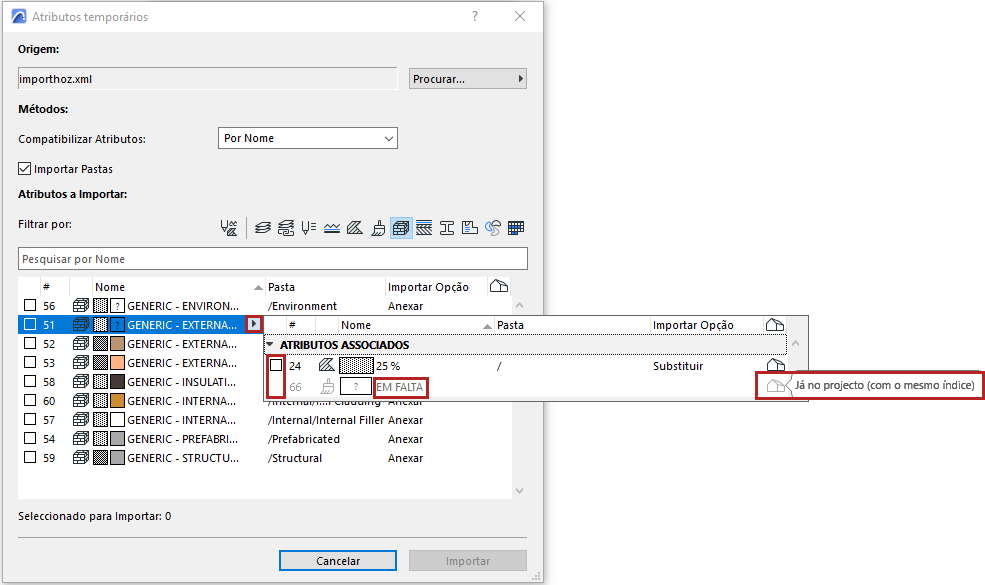The height and width of the screenshot is (585, 985).
Task: Click the Substituir import option for attribute 24
Action: [x=677, y=366]
